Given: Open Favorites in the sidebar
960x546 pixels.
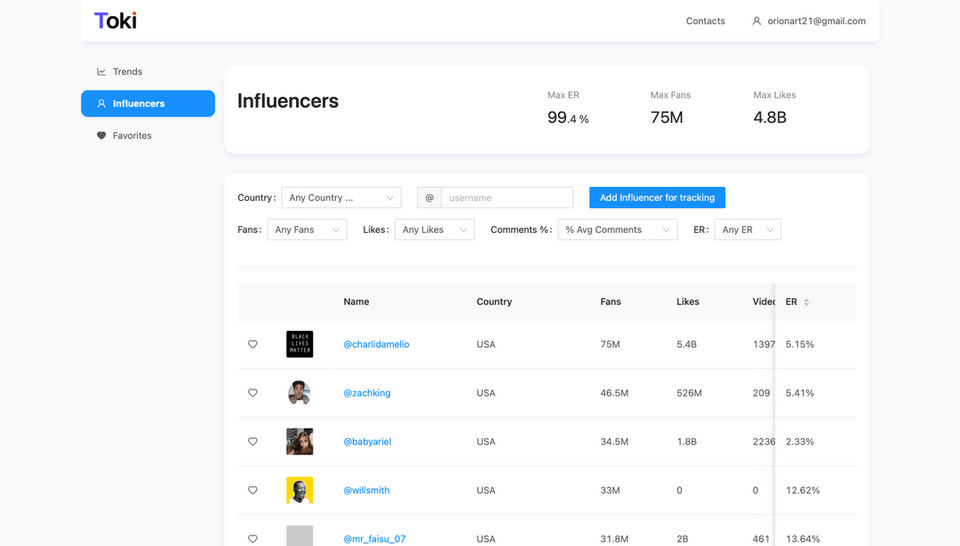Looking at the screenshot, I should pos(124,135).
